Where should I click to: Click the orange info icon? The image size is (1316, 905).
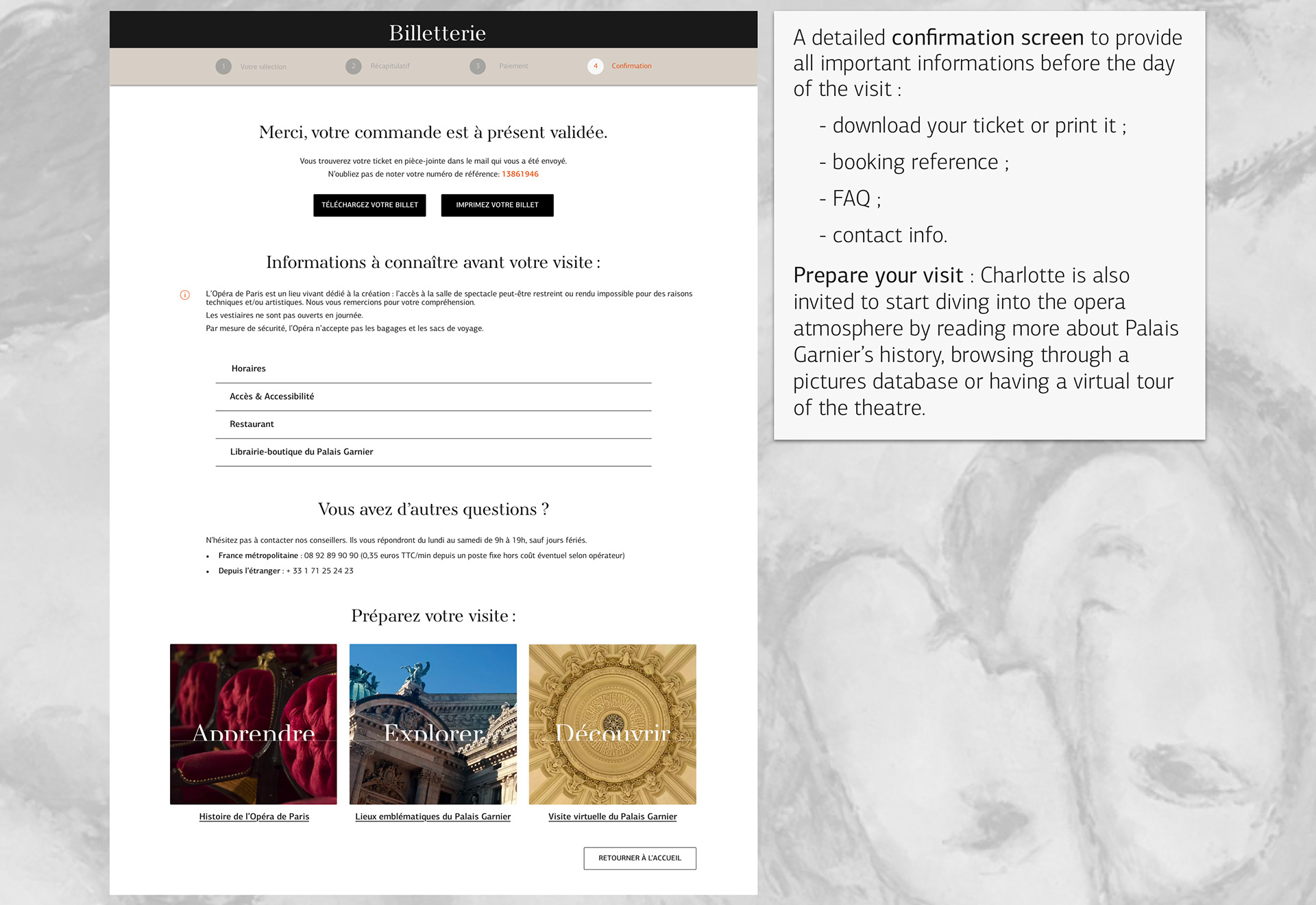185,295
